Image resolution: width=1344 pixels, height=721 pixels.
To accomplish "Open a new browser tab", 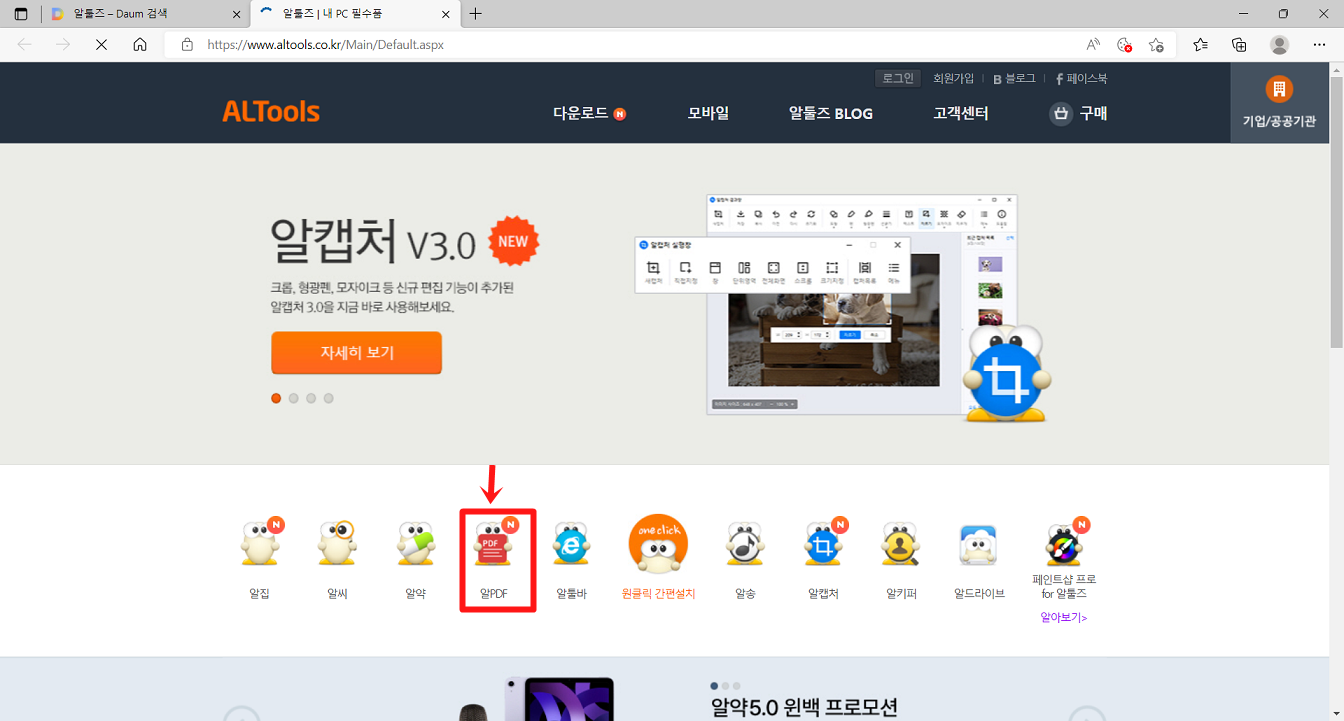I will pos(475,14).
